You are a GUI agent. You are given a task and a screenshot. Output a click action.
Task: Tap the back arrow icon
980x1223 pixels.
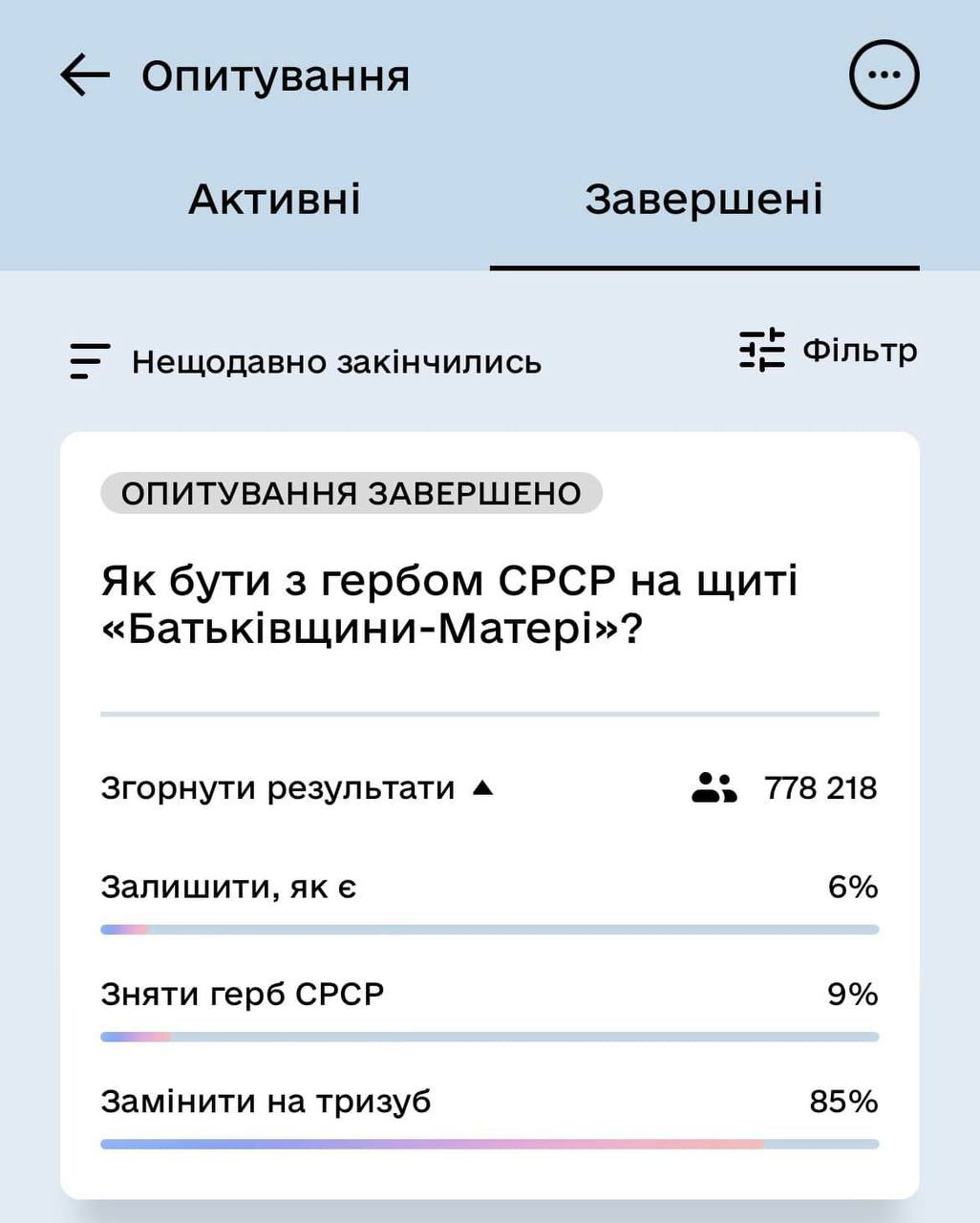[x=85, y=75]
